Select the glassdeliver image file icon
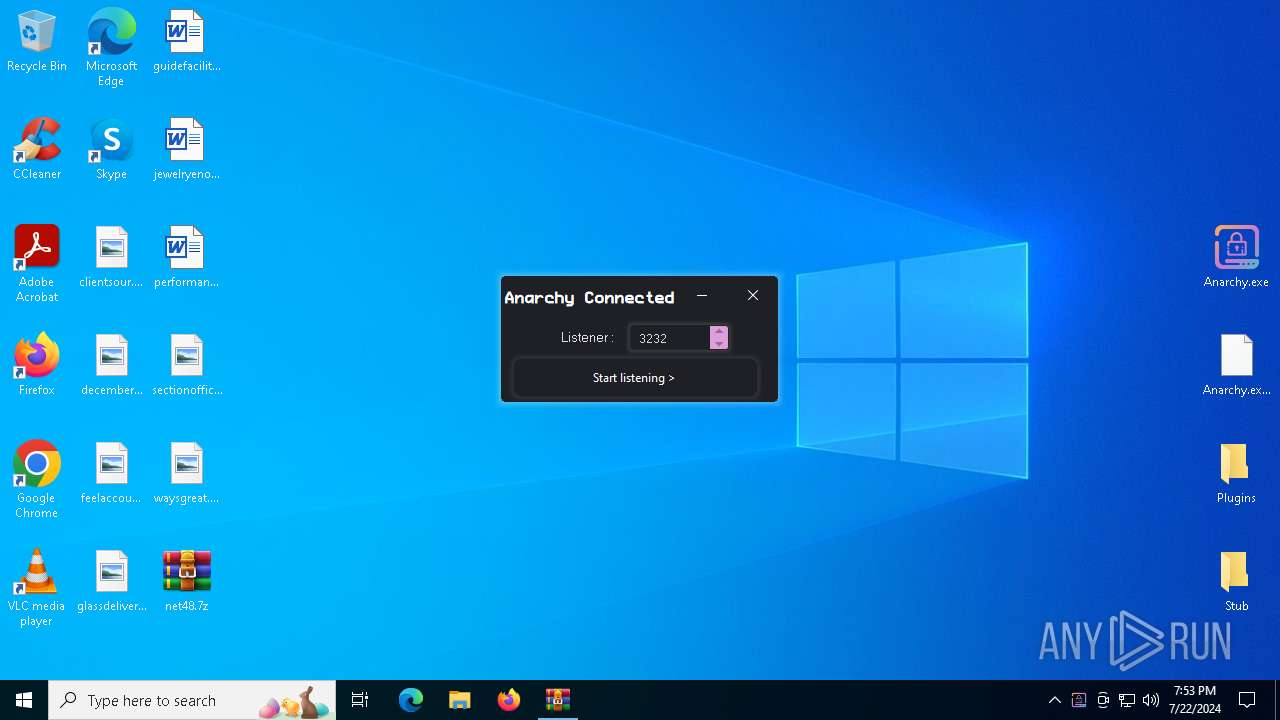Screen dimensions: 1280x720 click(x=111, y=582)
